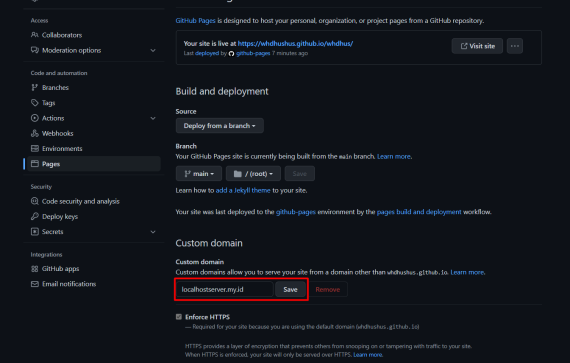Focus the custom domain input field

[x=225, y=290]
